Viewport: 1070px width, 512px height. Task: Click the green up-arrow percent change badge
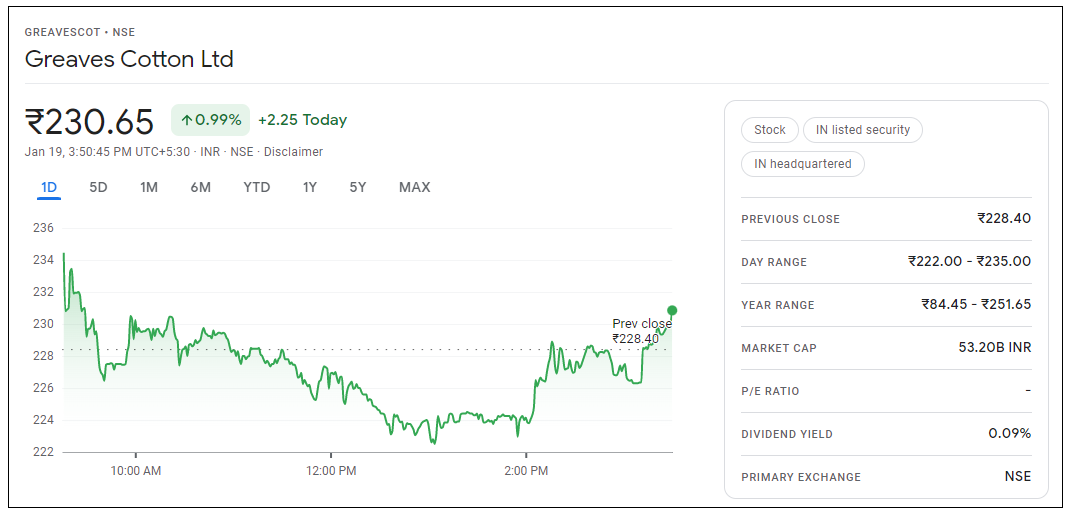pyautogui.click(x=210, y=120)
